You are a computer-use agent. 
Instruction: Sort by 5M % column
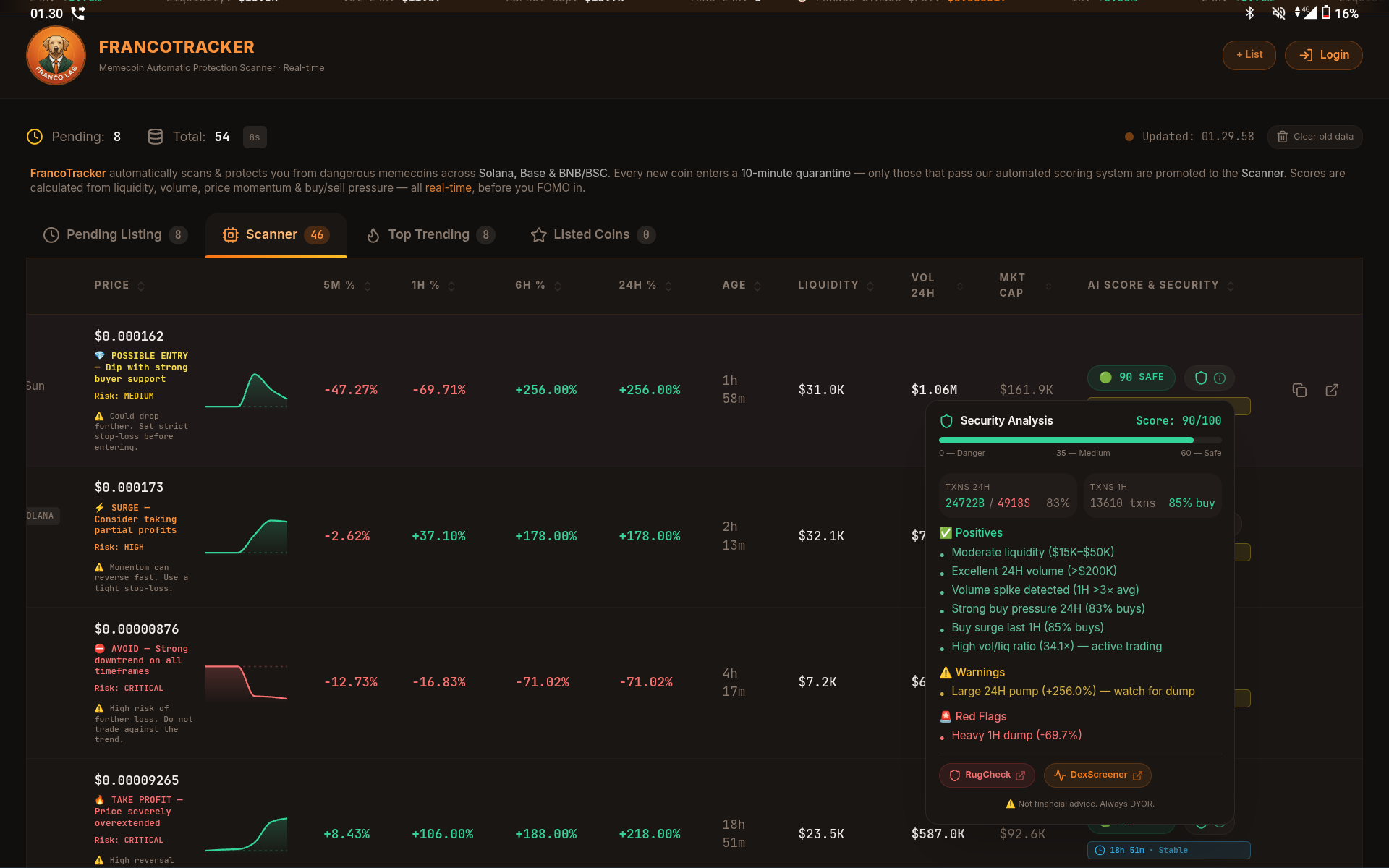tap(347, 285)
